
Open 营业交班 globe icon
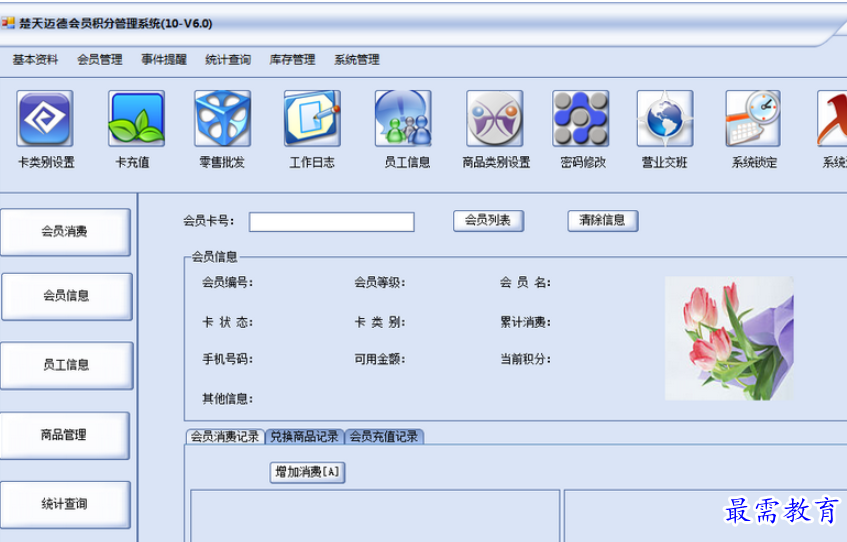665,118
